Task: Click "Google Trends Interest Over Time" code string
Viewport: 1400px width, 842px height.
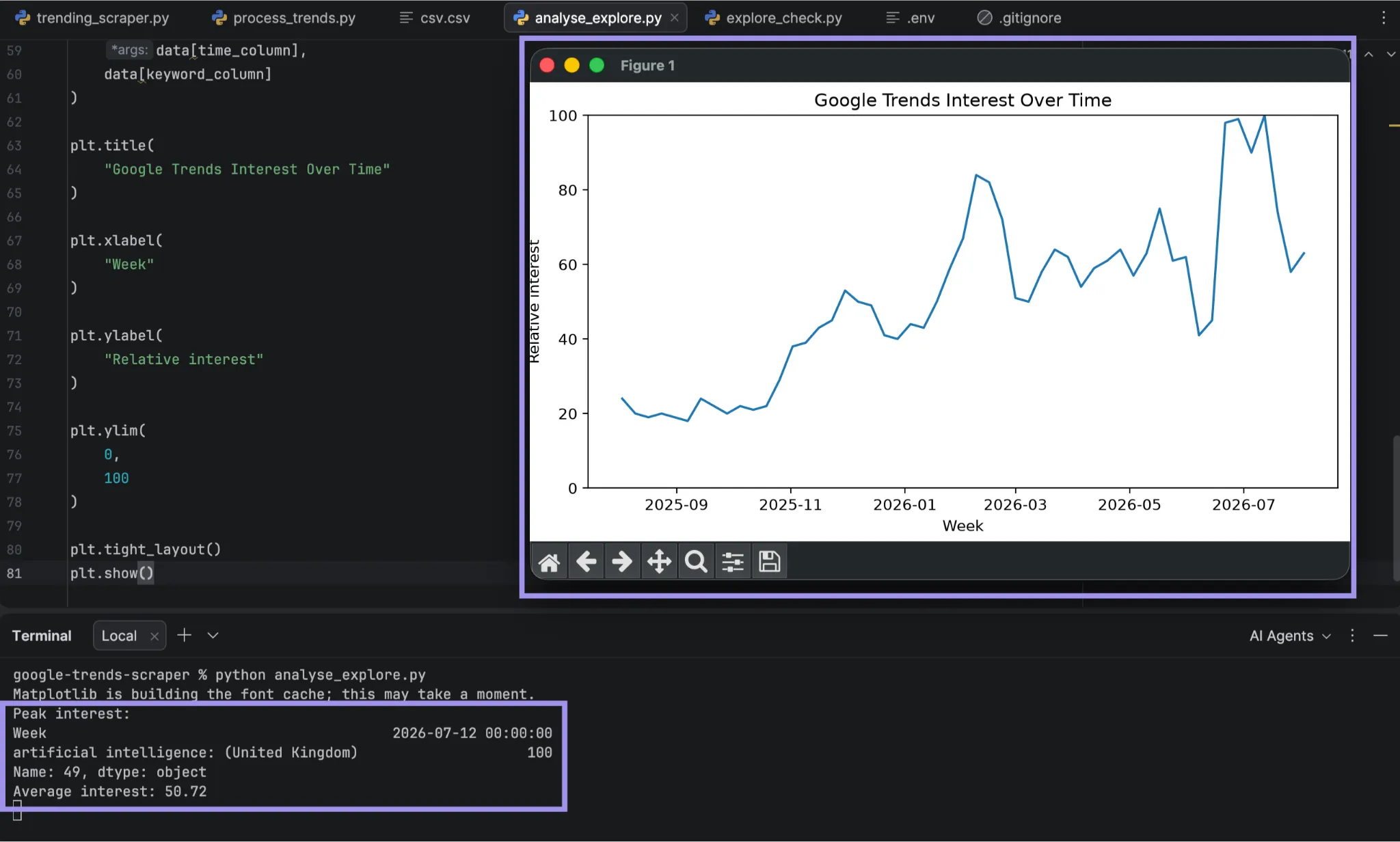Action: [x=247, y=169]
